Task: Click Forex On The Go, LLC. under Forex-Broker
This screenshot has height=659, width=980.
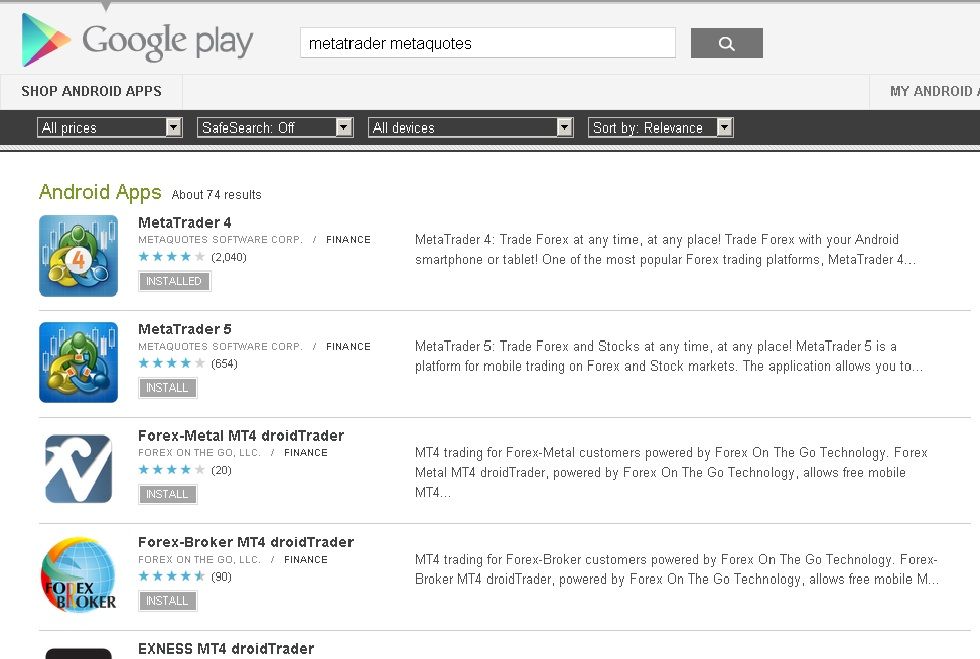Action: 199,560
